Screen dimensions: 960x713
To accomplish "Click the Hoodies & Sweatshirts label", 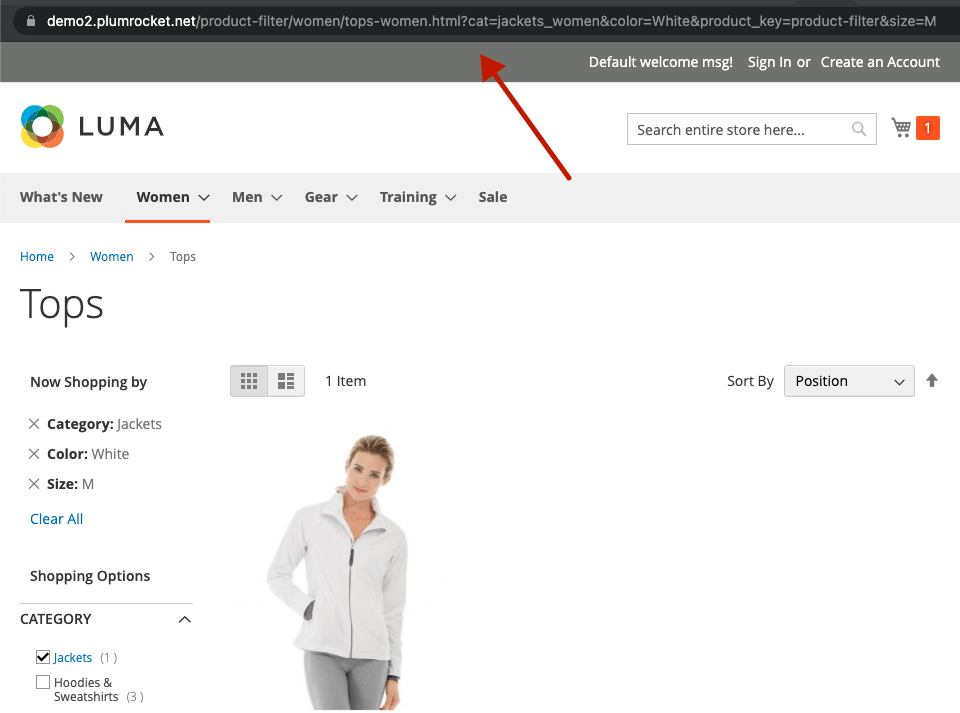I will [86, 689].
